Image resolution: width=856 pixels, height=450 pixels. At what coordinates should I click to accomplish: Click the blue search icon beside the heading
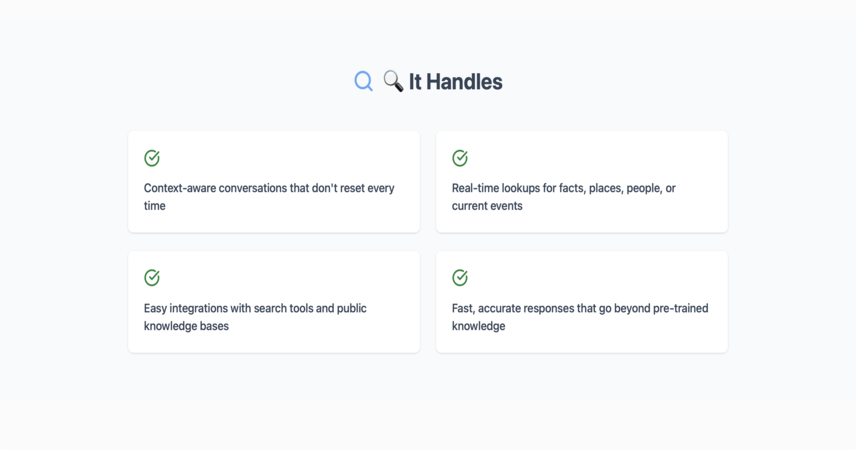pos(363,81)
